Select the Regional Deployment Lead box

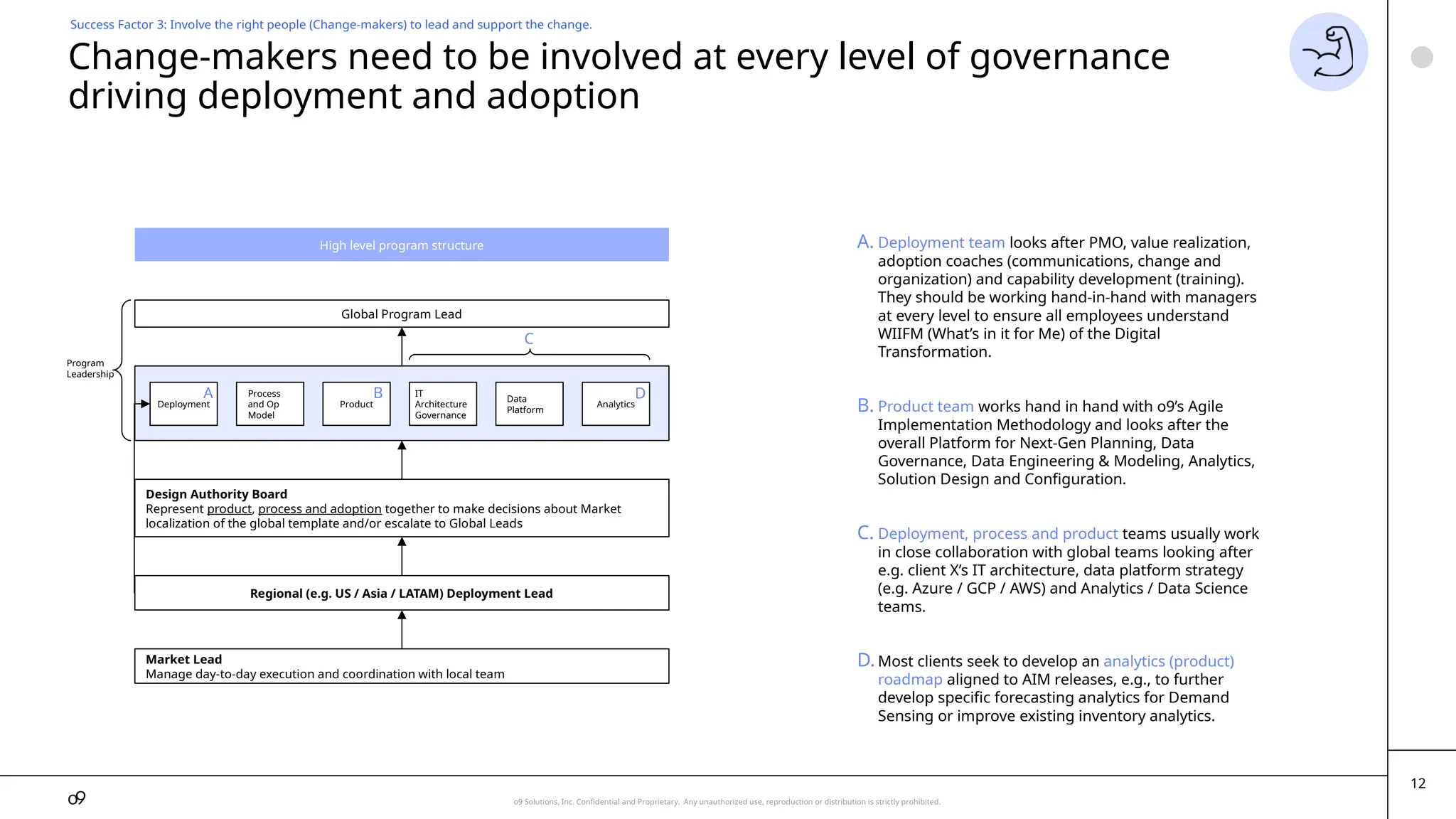coord(401,593)
